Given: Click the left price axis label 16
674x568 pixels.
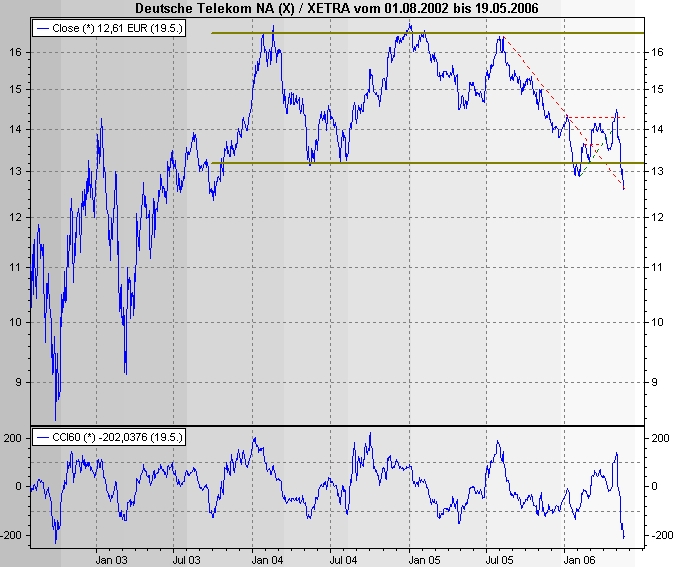Looking at the screenshot, I should 15,52.
